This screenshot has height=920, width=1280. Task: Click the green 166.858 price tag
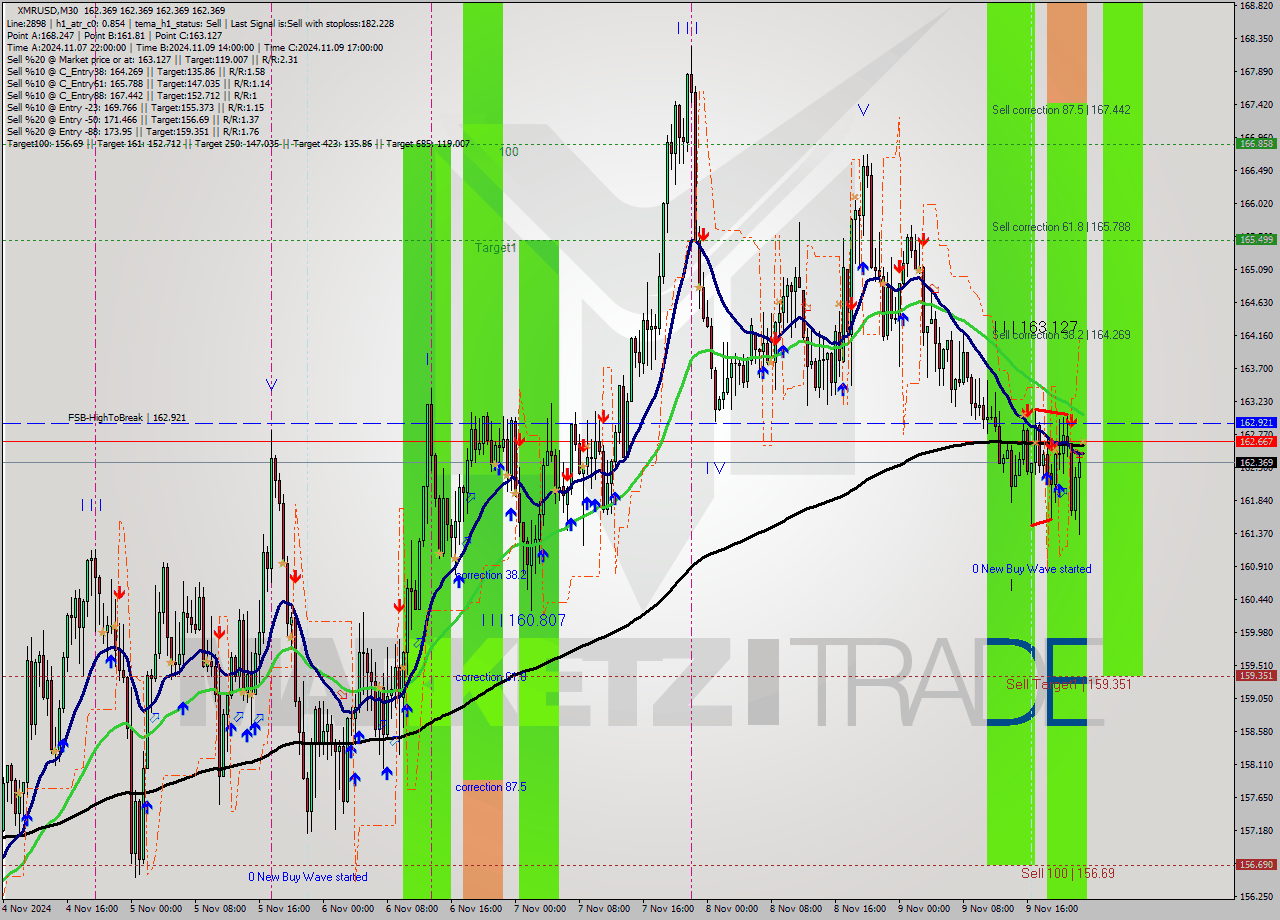(1256, 143)
